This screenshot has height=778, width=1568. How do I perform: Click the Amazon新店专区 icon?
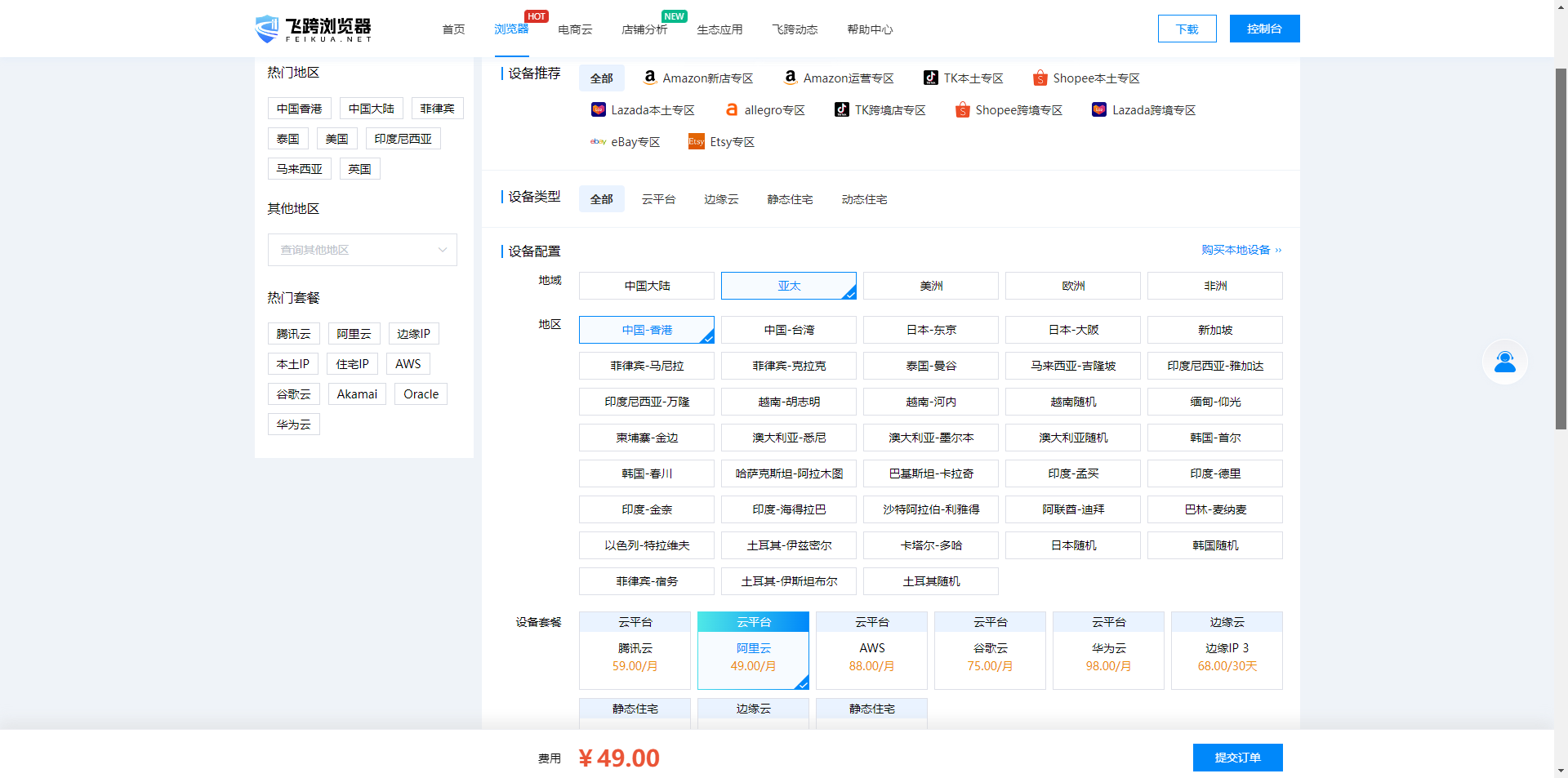point(650,78)
